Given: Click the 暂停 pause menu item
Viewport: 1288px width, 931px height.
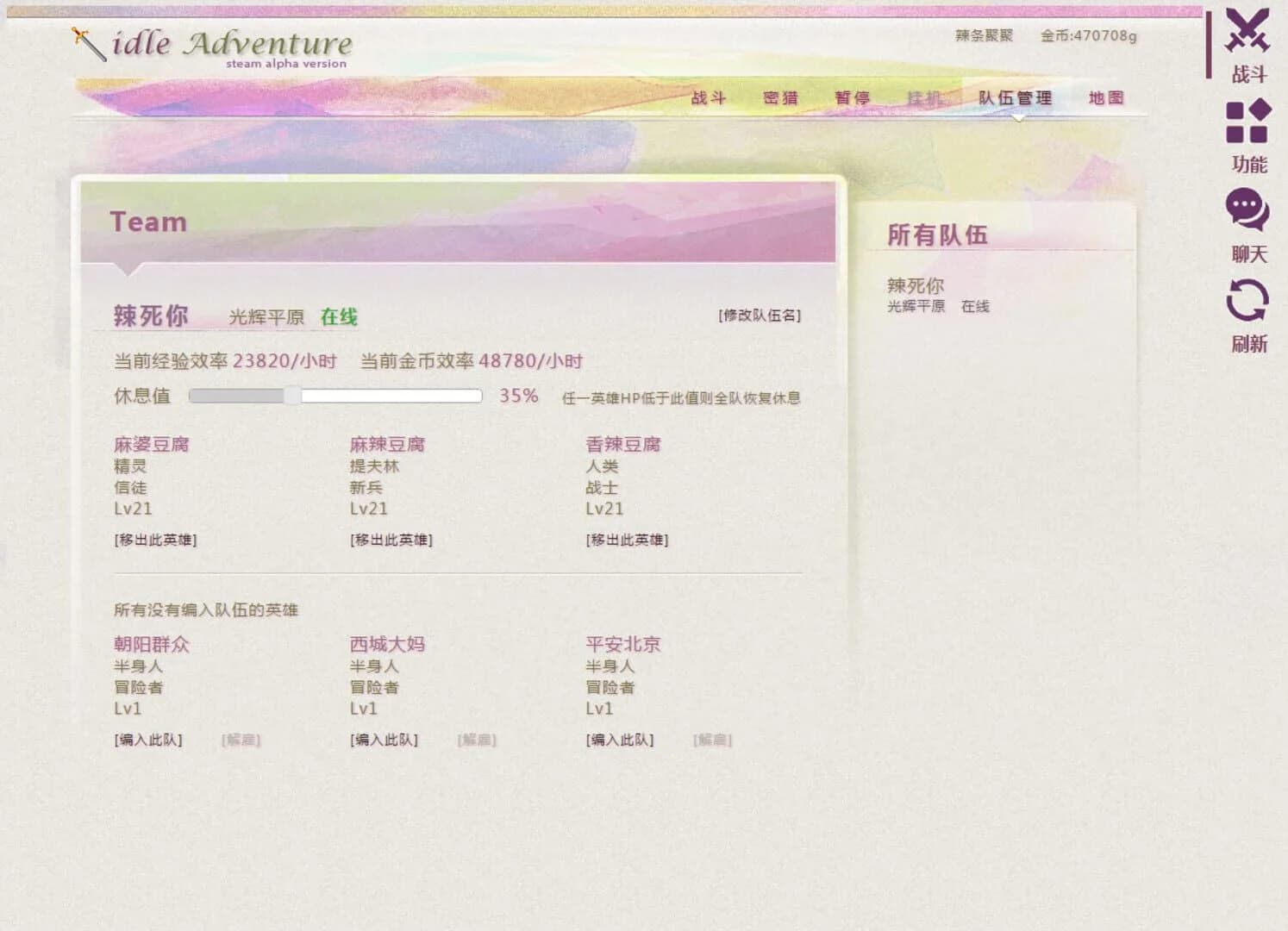Looking at the screenshot, I should pyautogui.click(x=853, y=97).
